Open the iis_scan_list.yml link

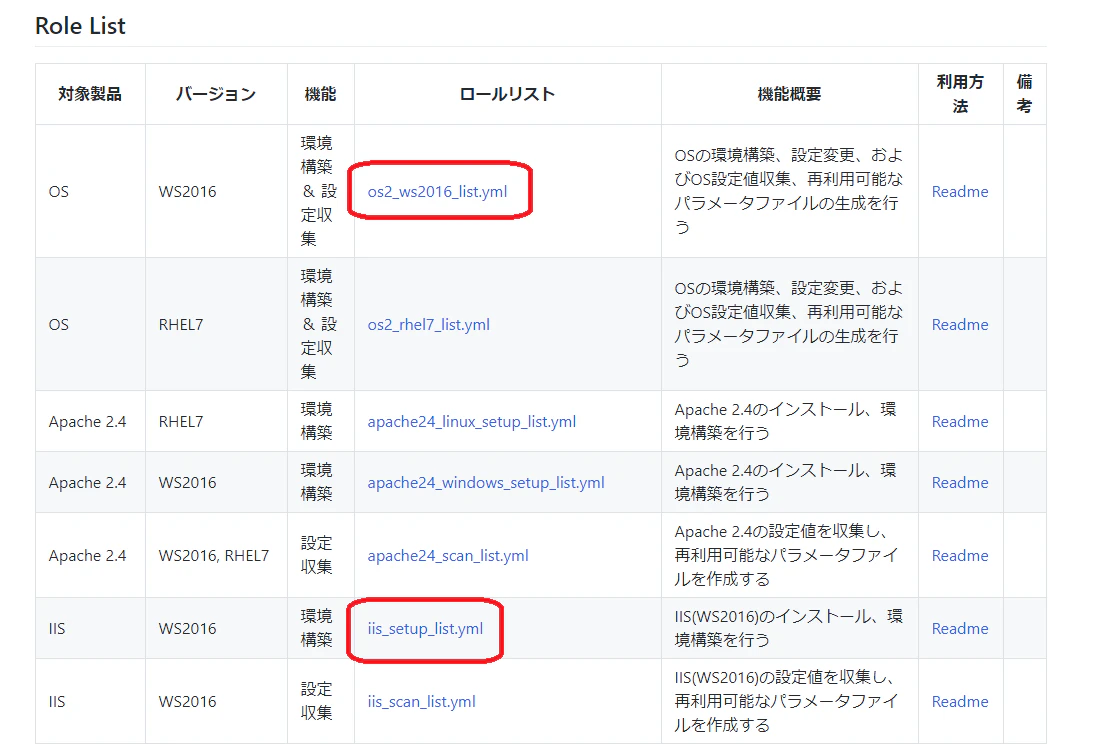[x=421, y=701]
